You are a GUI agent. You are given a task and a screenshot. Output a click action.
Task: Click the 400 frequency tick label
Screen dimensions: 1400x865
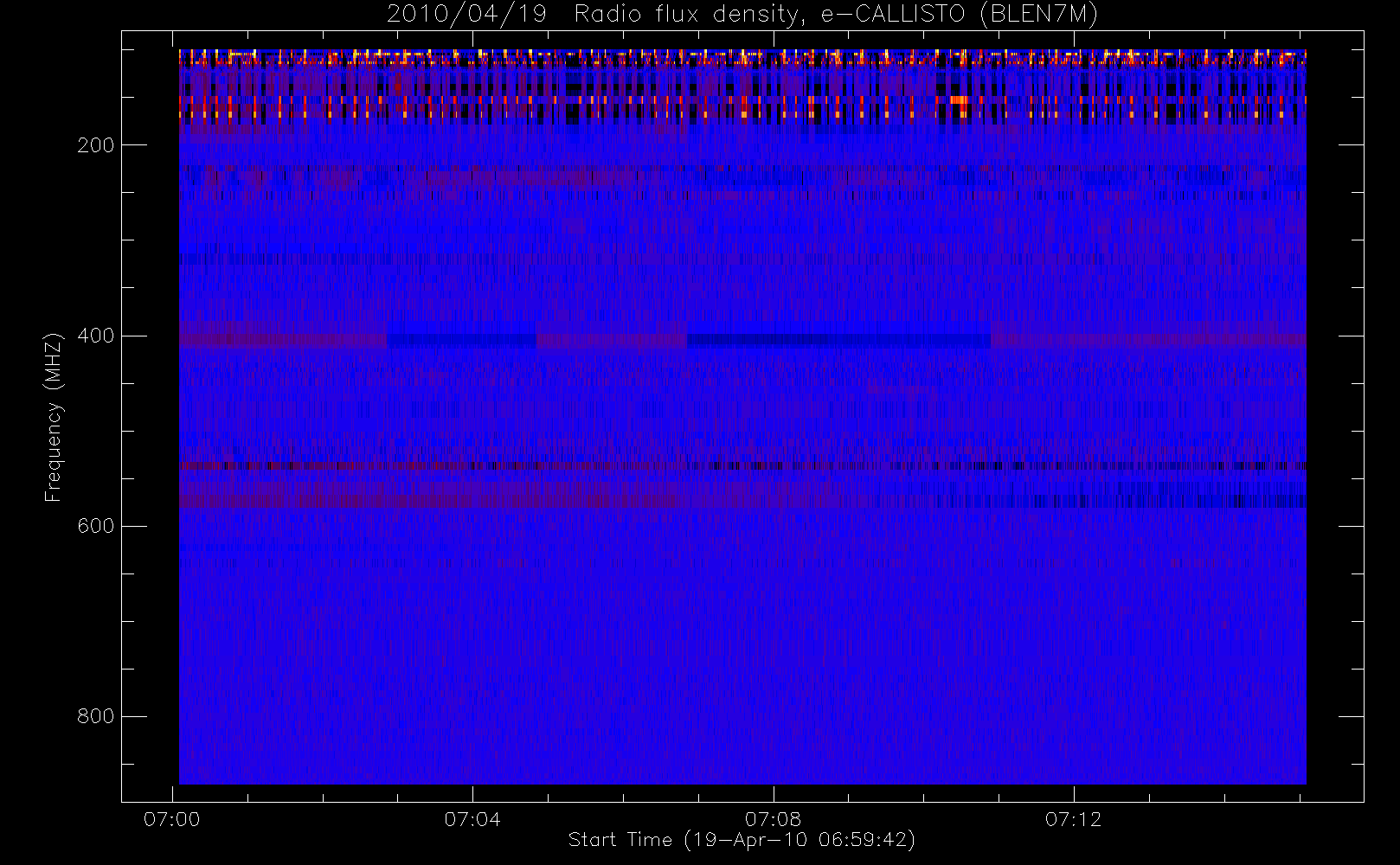pyautogui.click(x=96, y=336)
